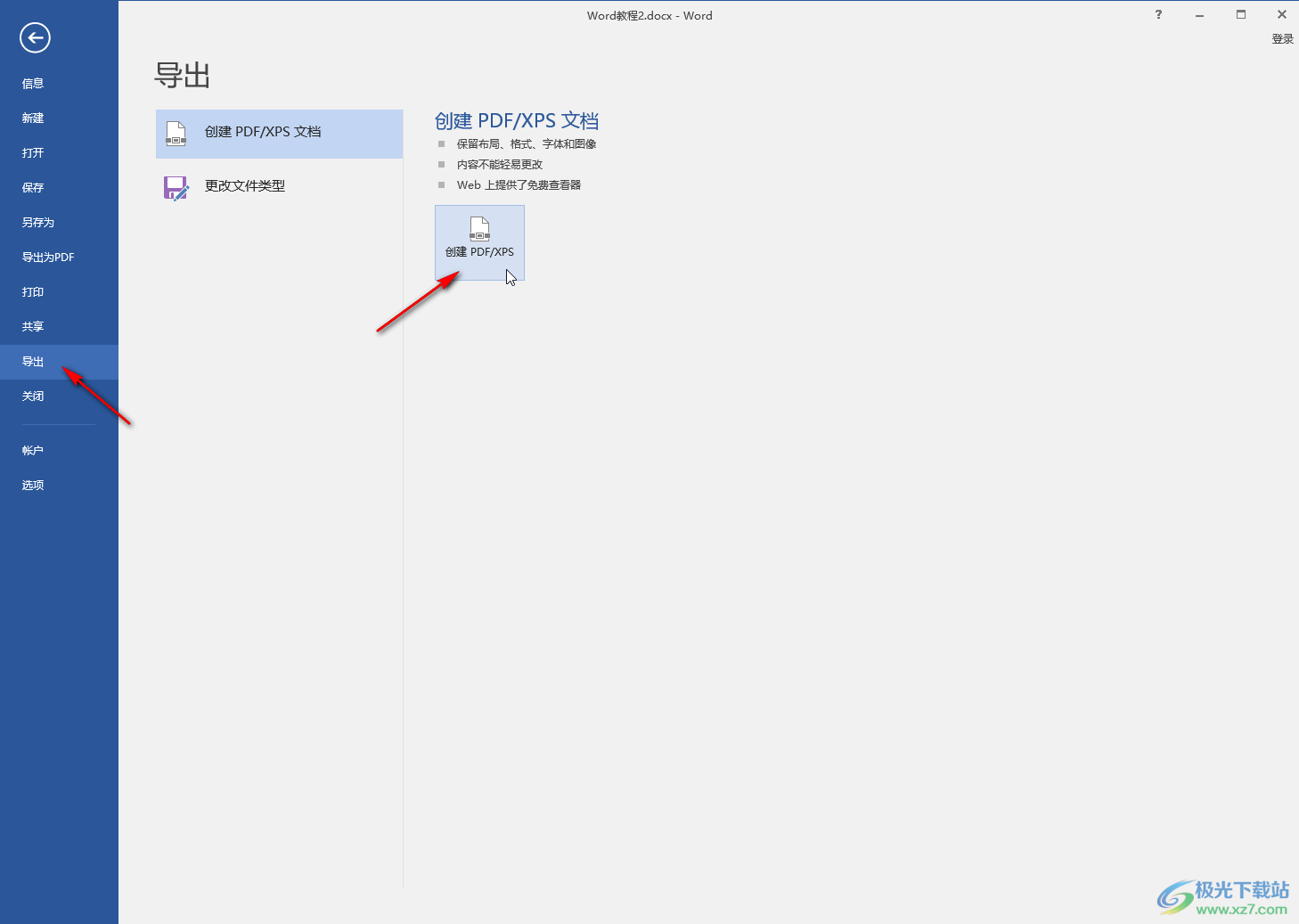Click the PDF/XPS document icon in the list
Screen dimensions: 1299x924
(x=176, y=134)
